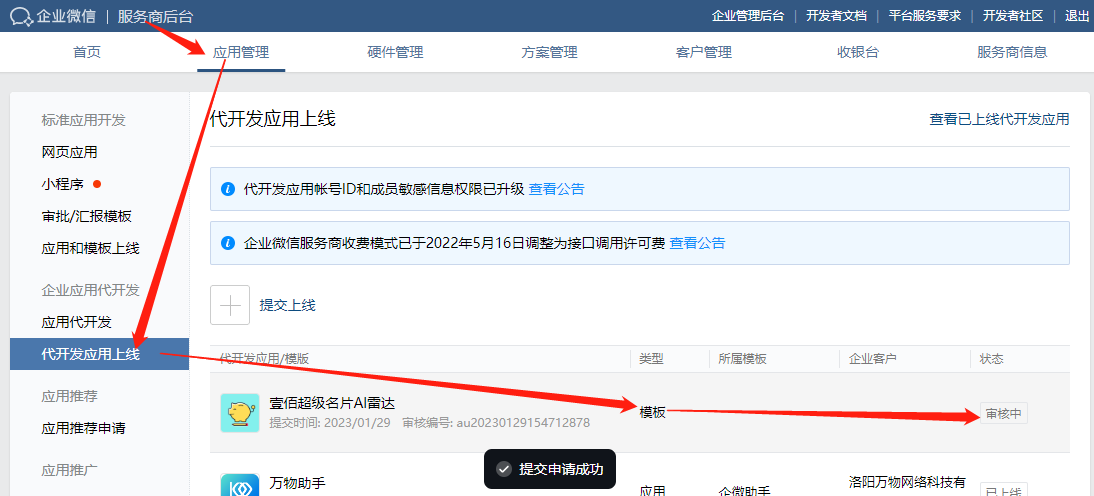Image resolution: width=1094 pixels, height=496 pixels.
Task: Go to 方案管理 tab
Action: tap(549, 52)
